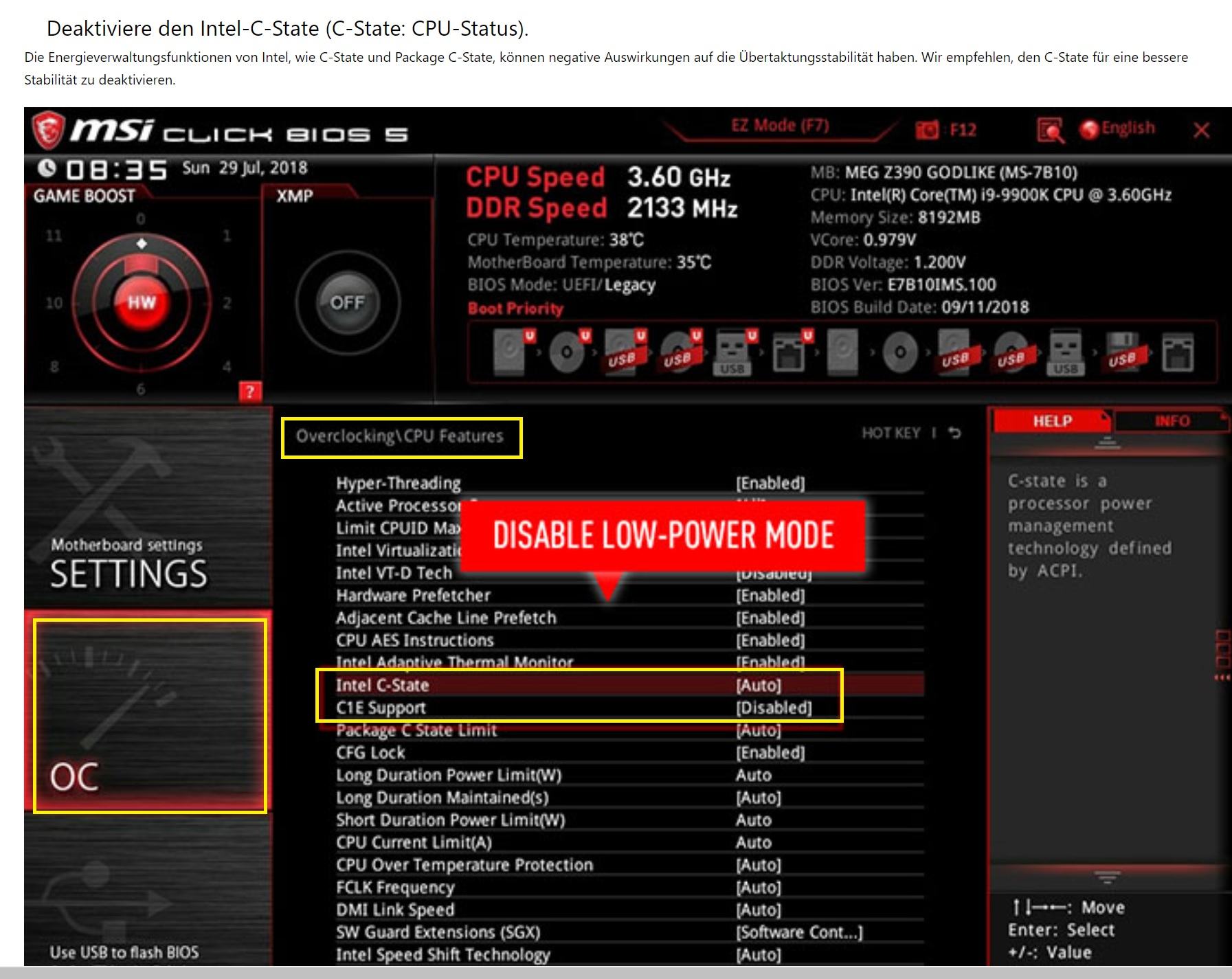Toggle Hyper-Threading [Enabled] value
The image size is (1232, 979).
point(770,483)
